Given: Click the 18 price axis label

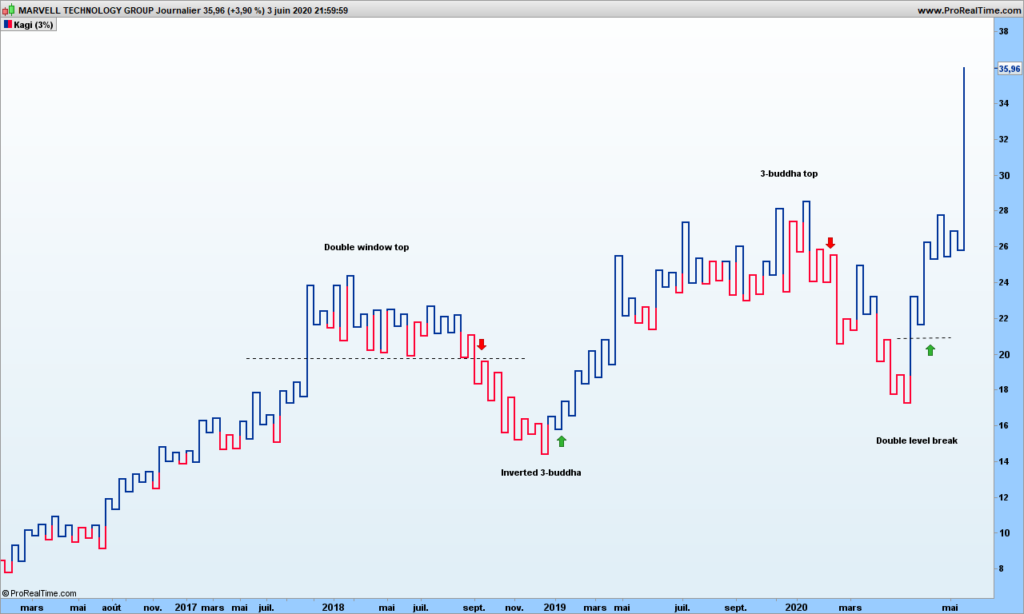Looking at the screenshot, I should point(1004,389).
